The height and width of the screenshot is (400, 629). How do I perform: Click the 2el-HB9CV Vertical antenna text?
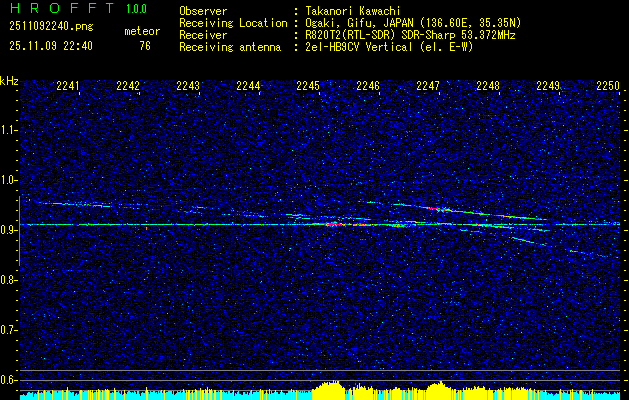388,47
